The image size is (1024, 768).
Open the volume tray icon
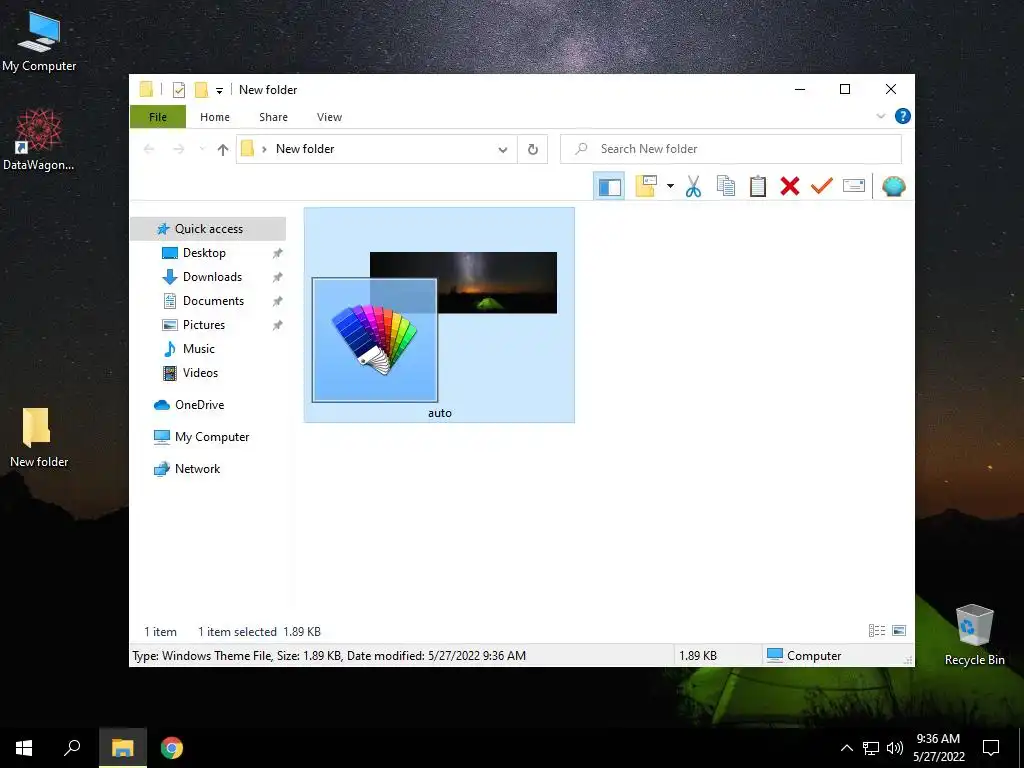[x=895, y=748]
